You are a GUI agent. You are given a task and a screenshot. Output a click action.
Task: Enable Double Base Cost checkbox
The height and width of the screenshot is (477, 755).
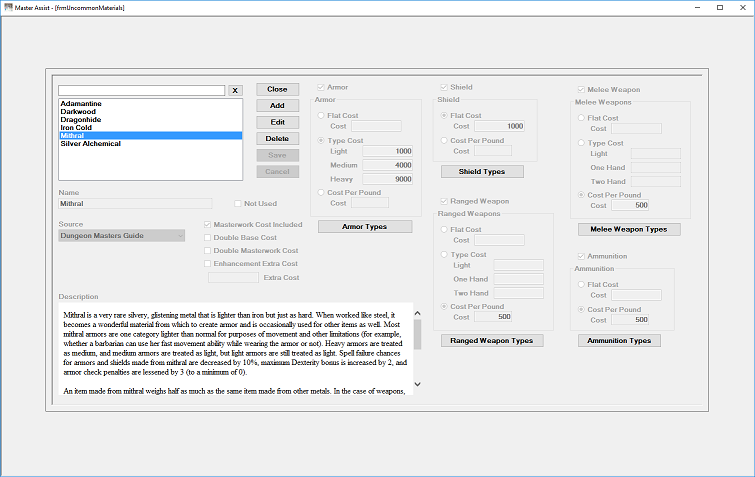click(208, 237)
